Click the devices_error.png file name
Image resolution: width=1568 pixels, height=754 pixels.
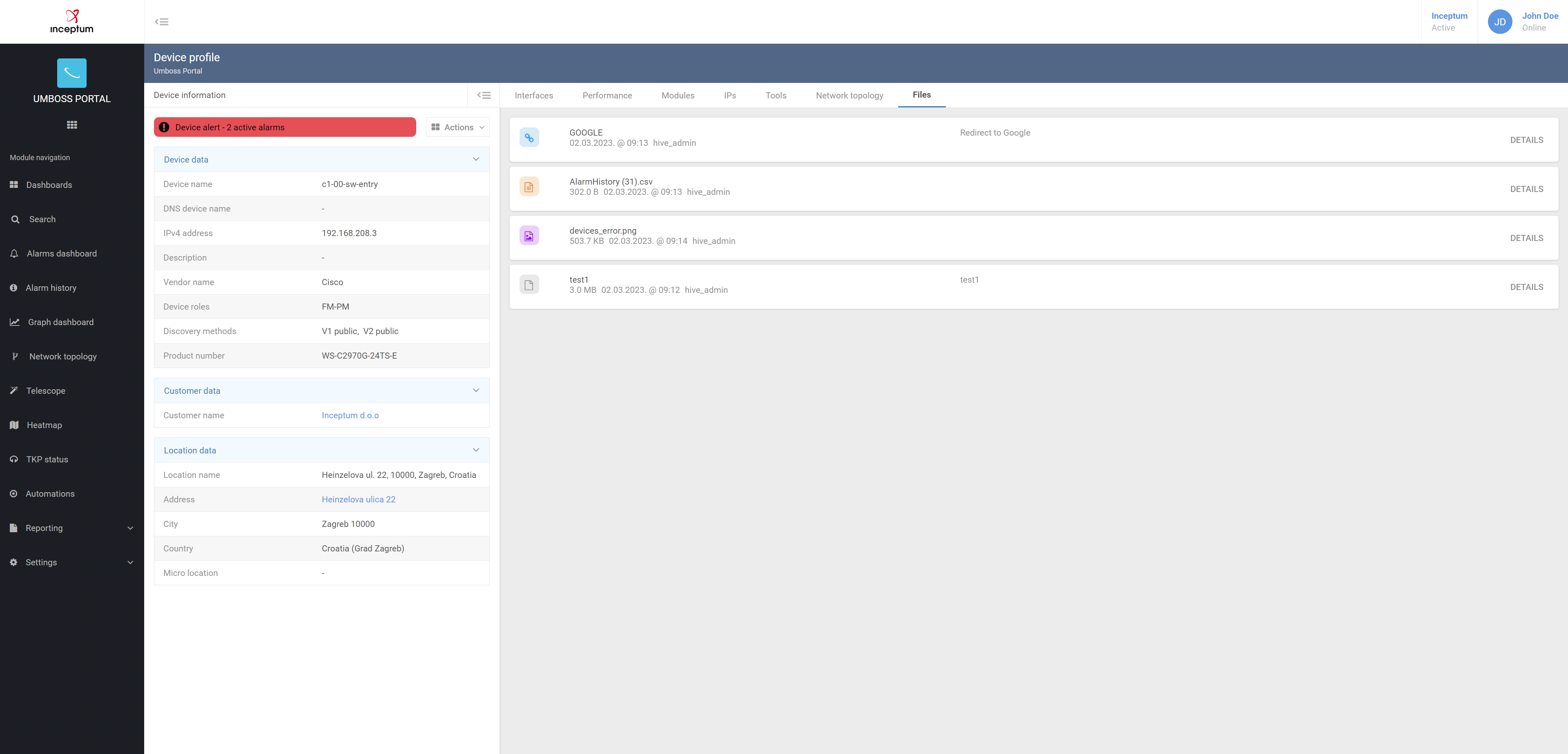pyautogui.click(x=602, y=231)
